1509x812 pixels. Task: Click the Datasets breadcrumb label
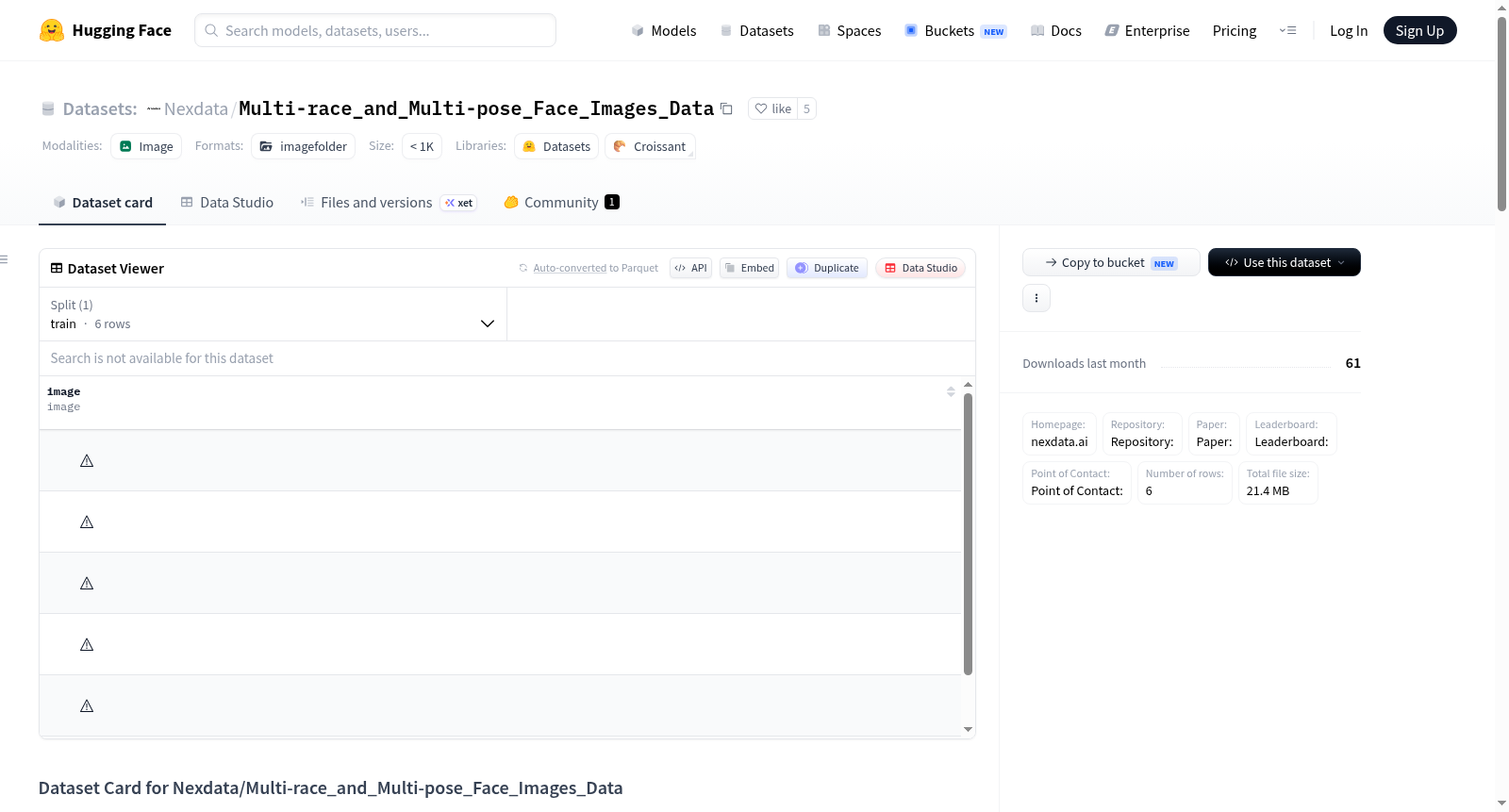pyautogui.click(x=99, y=108)
